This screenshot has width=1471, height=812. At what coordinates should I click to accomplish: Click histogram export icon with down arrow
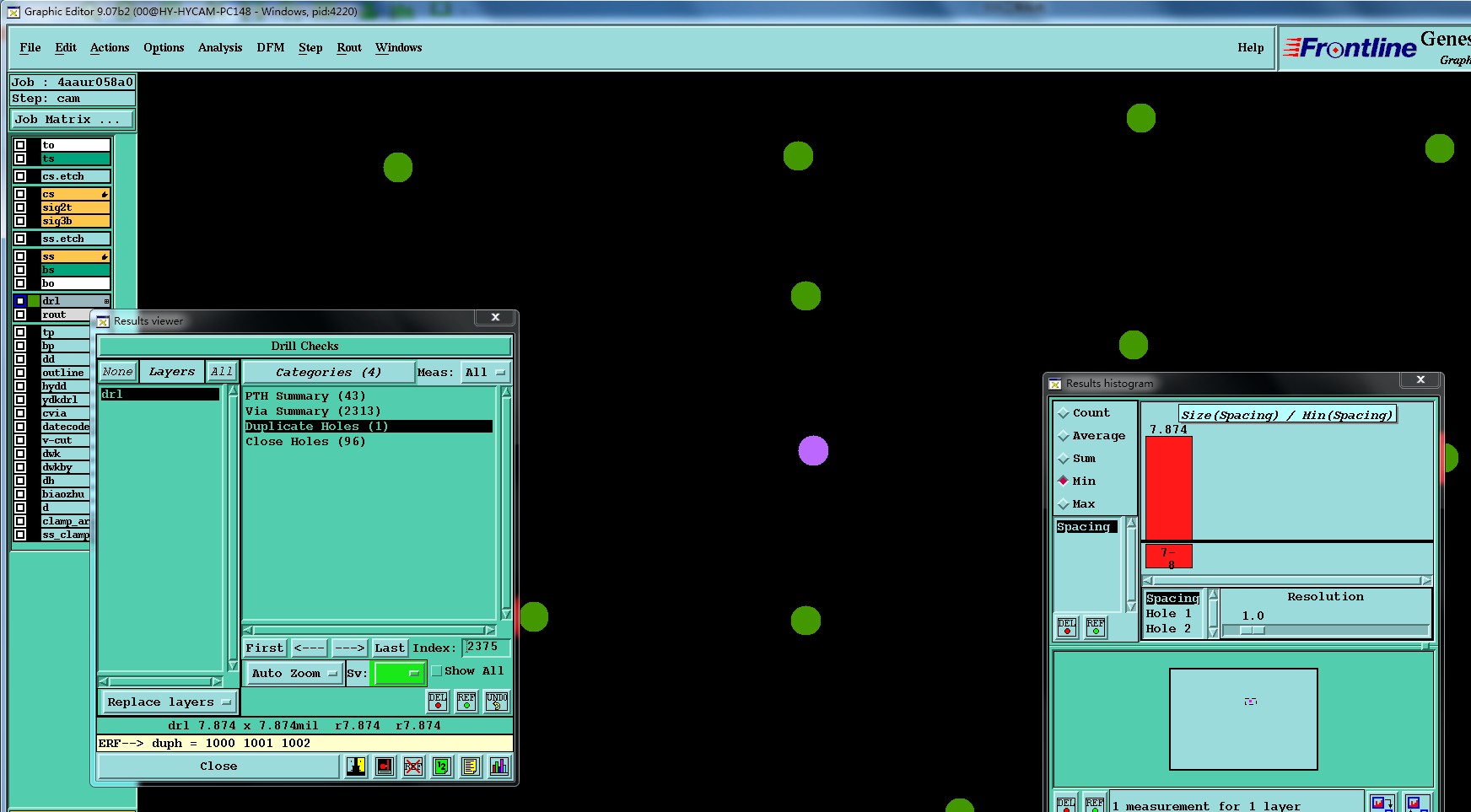pyautogui.click(x=1382, y=804)
